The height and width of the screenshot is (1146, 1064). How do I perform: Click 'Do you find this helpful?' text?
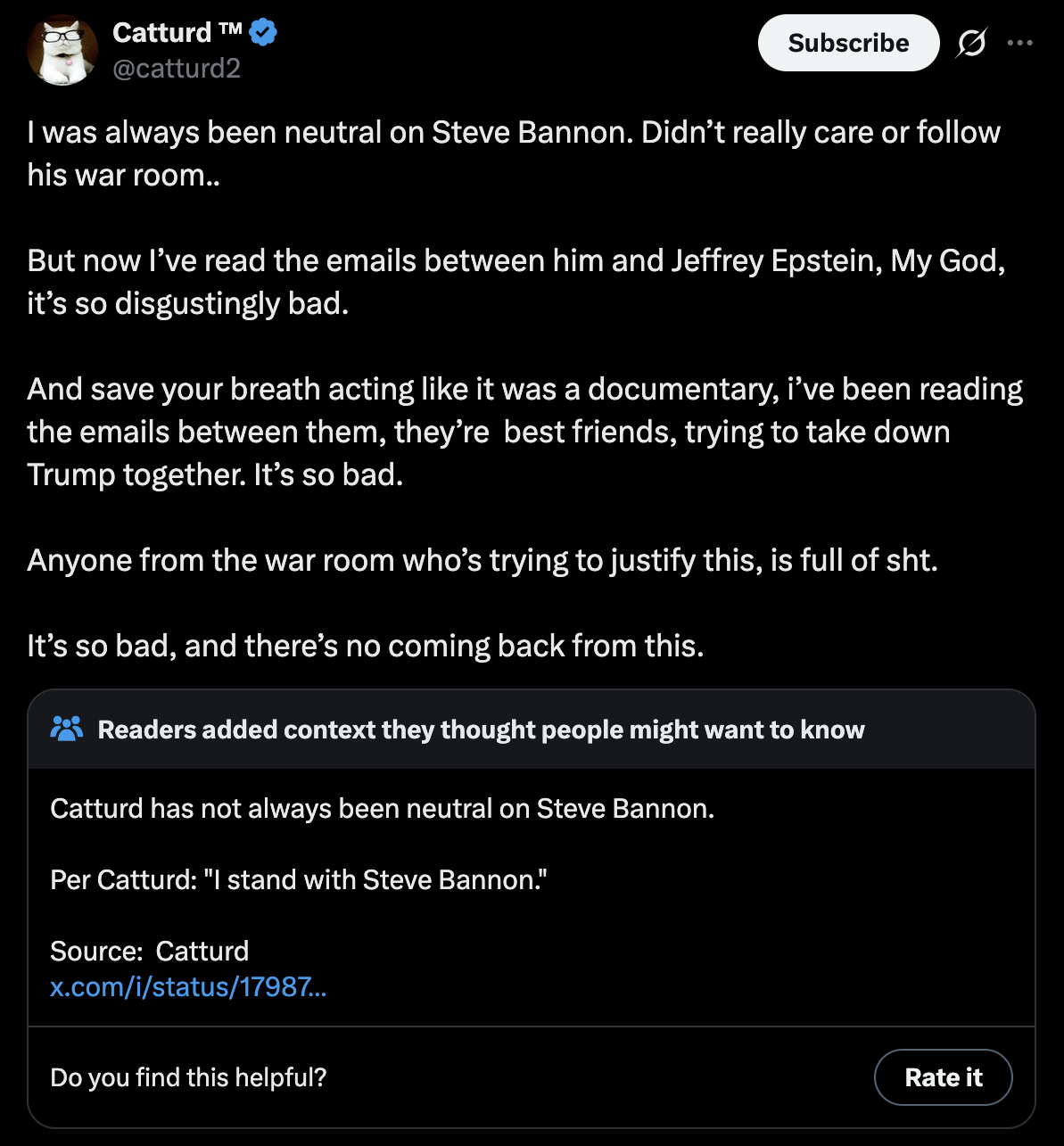tap(188, 1077)
